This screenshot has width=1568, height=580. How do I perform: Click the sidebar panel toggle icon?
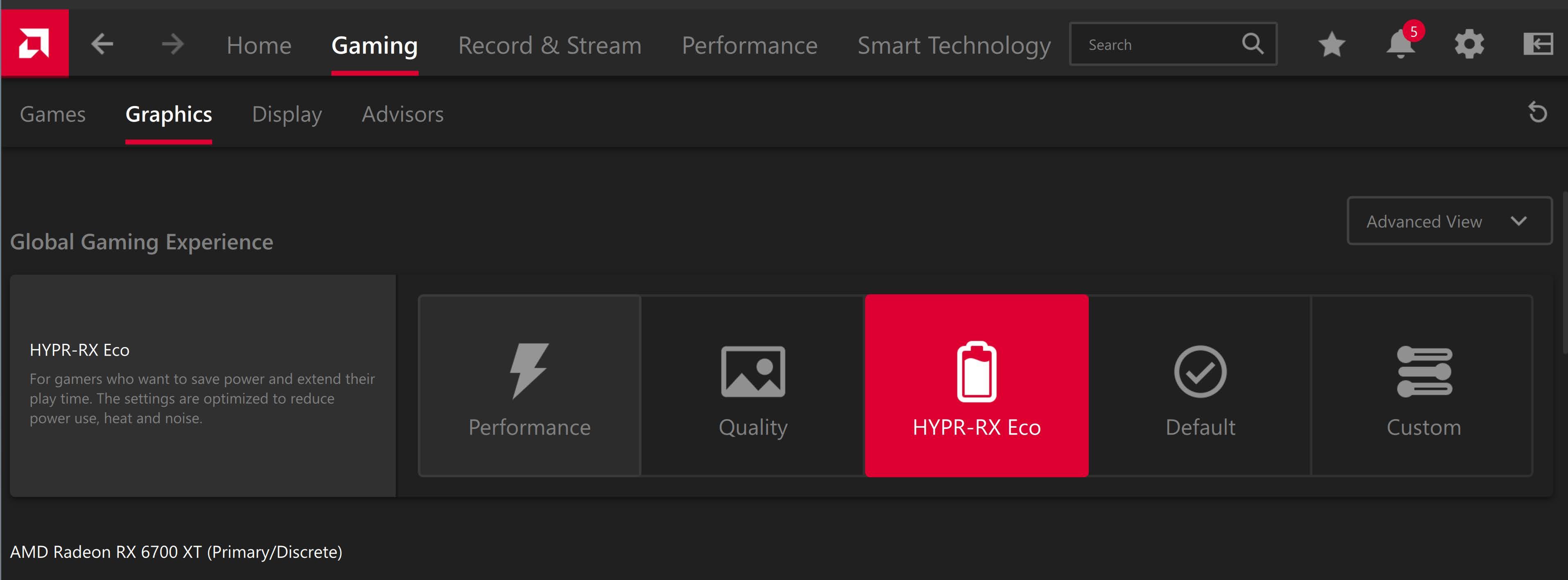click(x=1538, y=44)
